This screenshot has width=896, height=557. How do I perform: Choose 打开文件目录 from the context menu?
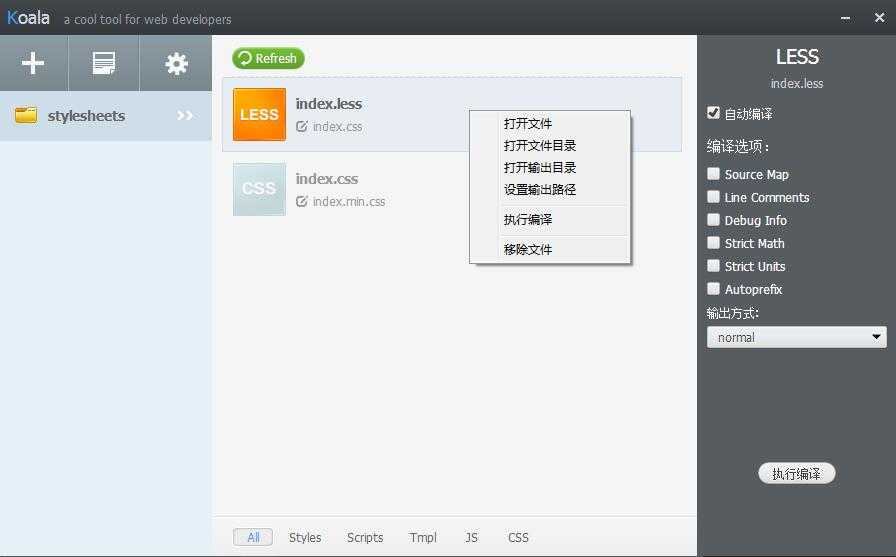tap(550, 146)
